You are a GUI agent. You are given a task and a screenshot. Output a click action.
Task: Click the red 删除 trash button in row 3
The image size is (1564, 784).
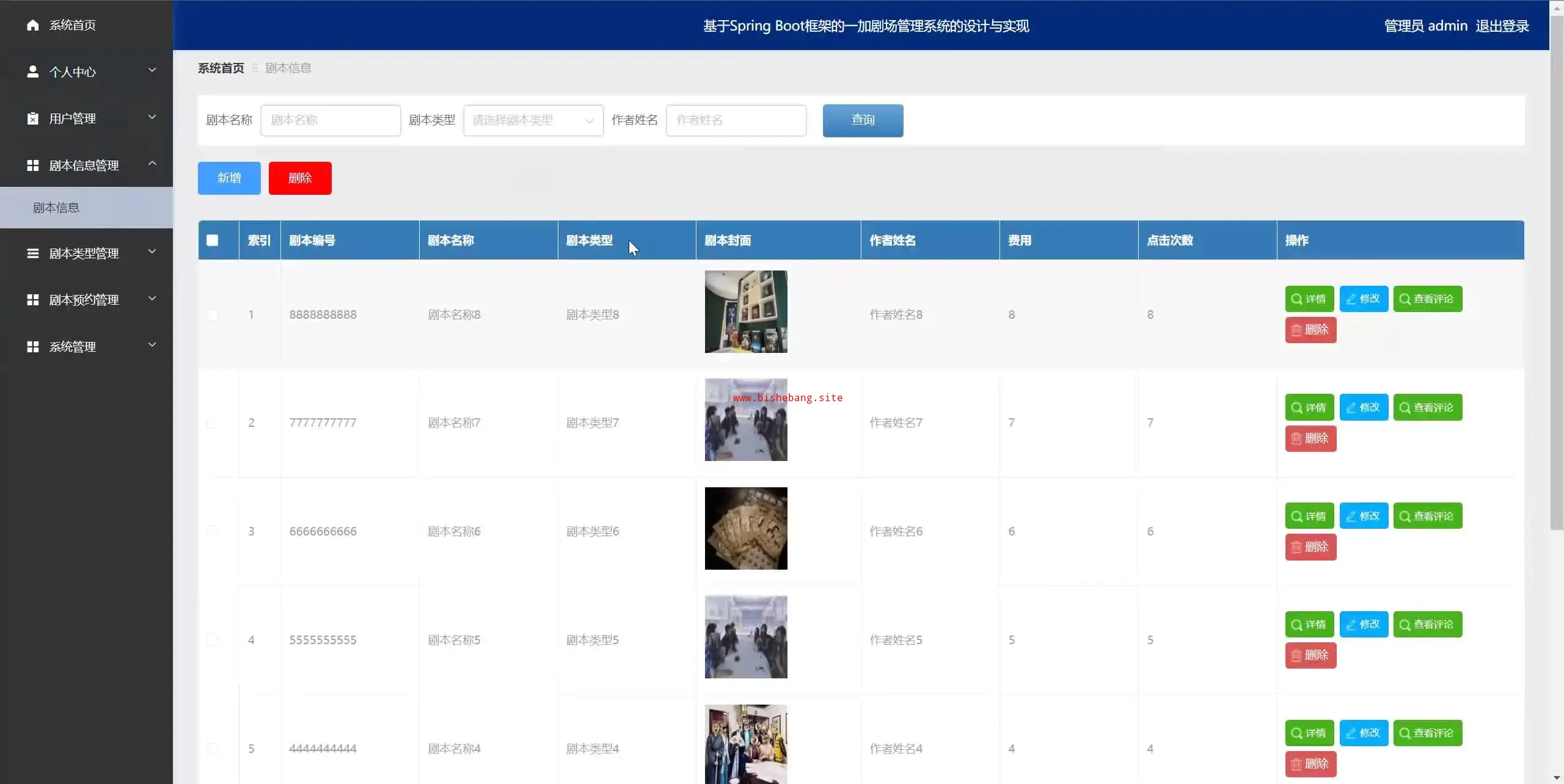[1310, 547]
